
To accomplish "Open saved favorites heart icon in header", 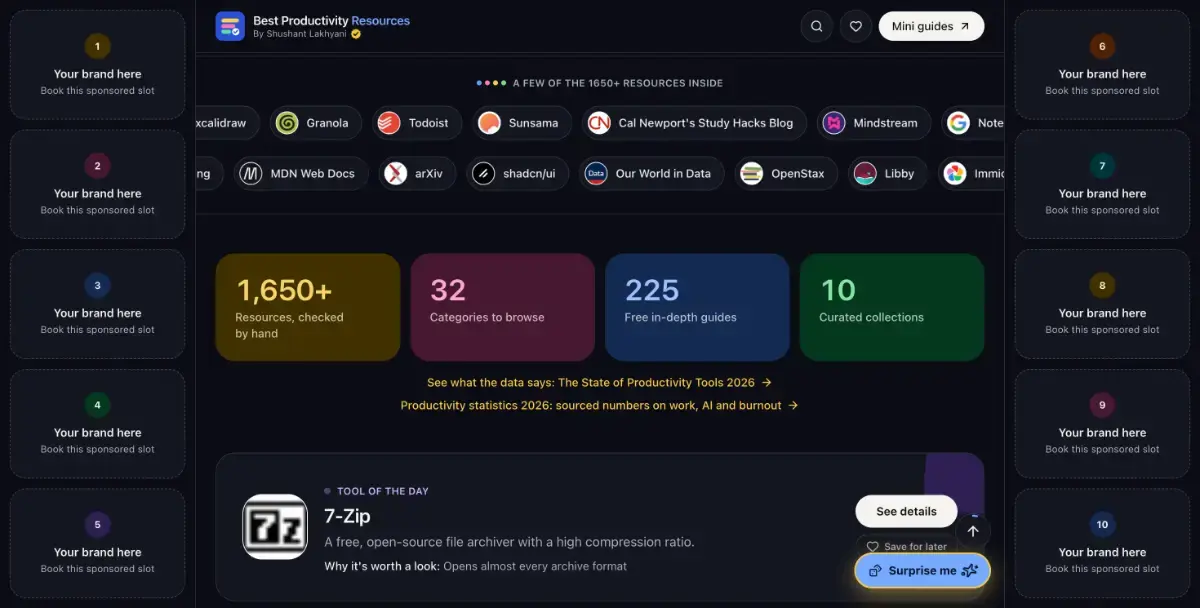I will (x=855, y=27).
